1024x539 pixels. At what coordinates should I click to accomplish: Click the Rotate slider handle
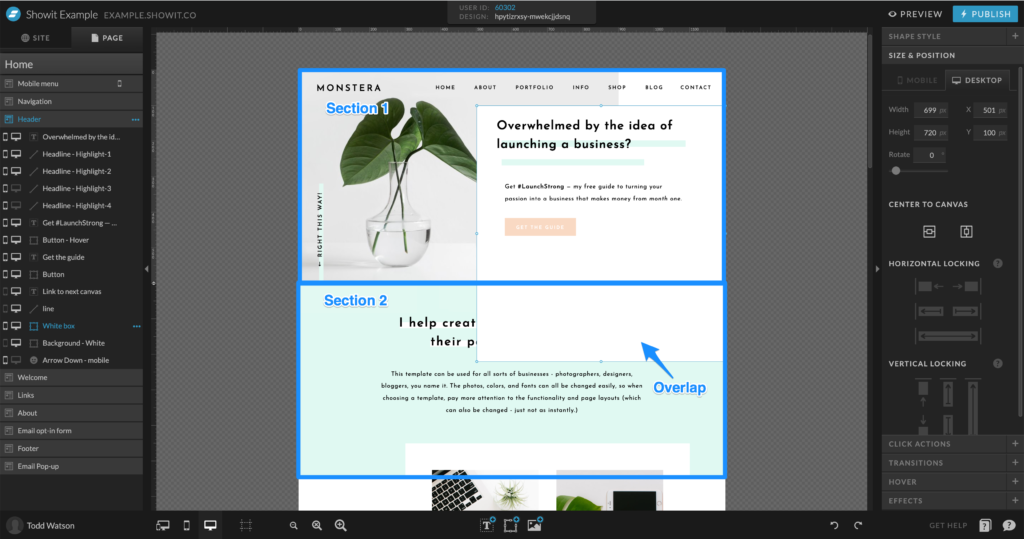[x=896, y=171]
